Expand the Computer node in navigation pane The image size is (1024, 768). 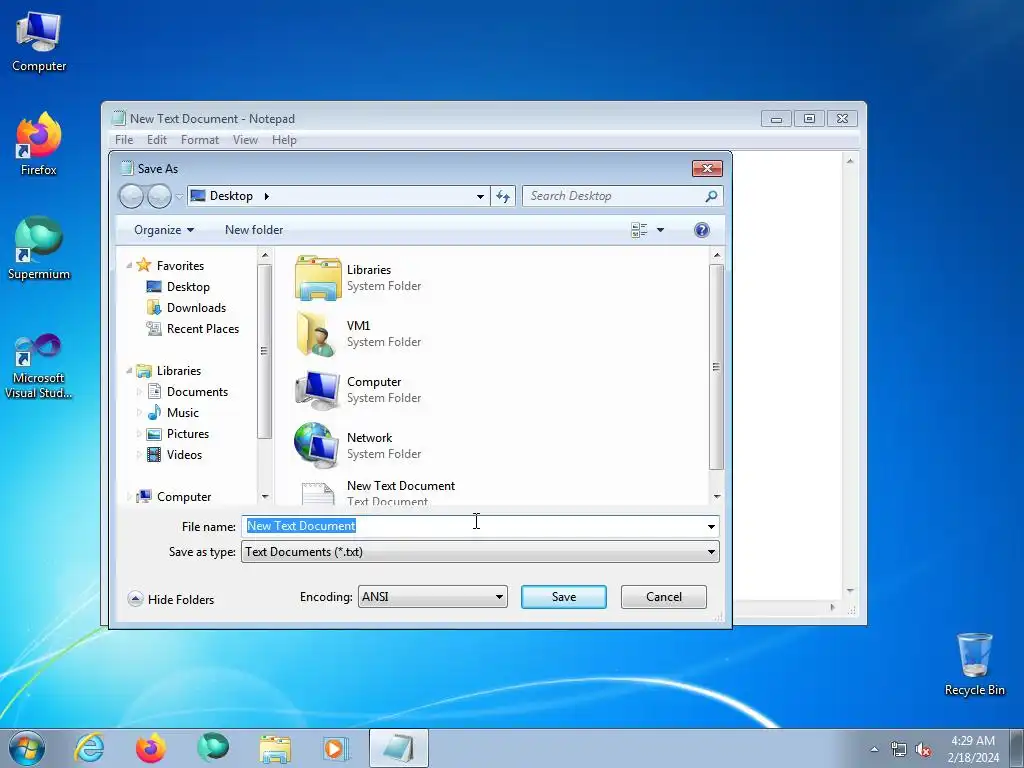click(x=129, y=497)
